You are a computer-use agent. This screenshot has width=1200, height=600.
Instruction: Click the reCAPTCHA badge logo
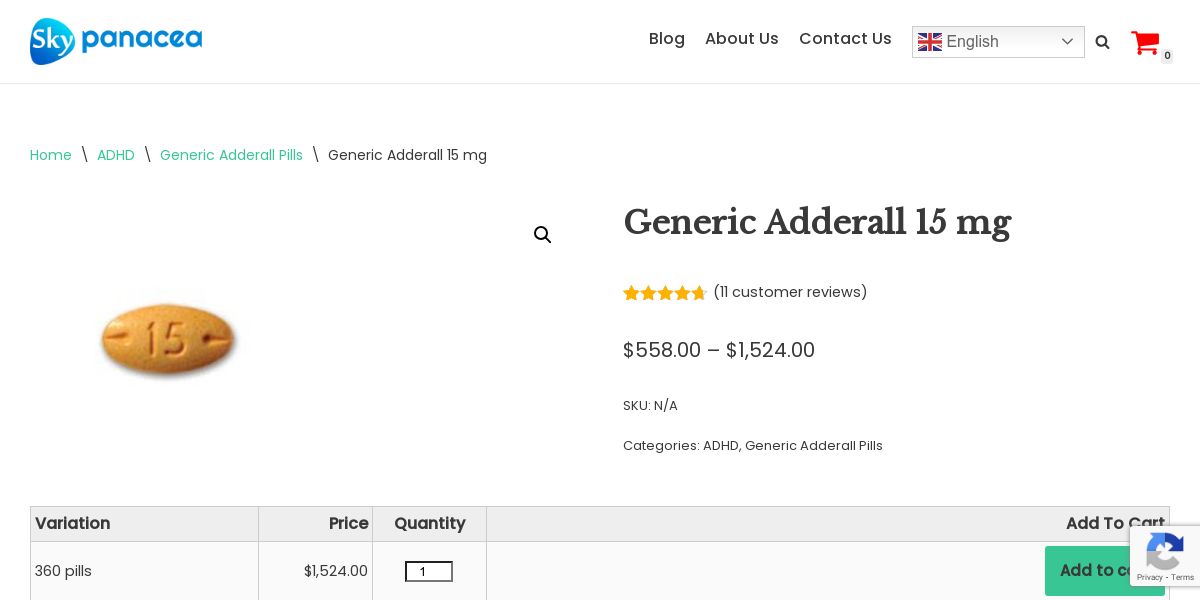coord(1165,551)
